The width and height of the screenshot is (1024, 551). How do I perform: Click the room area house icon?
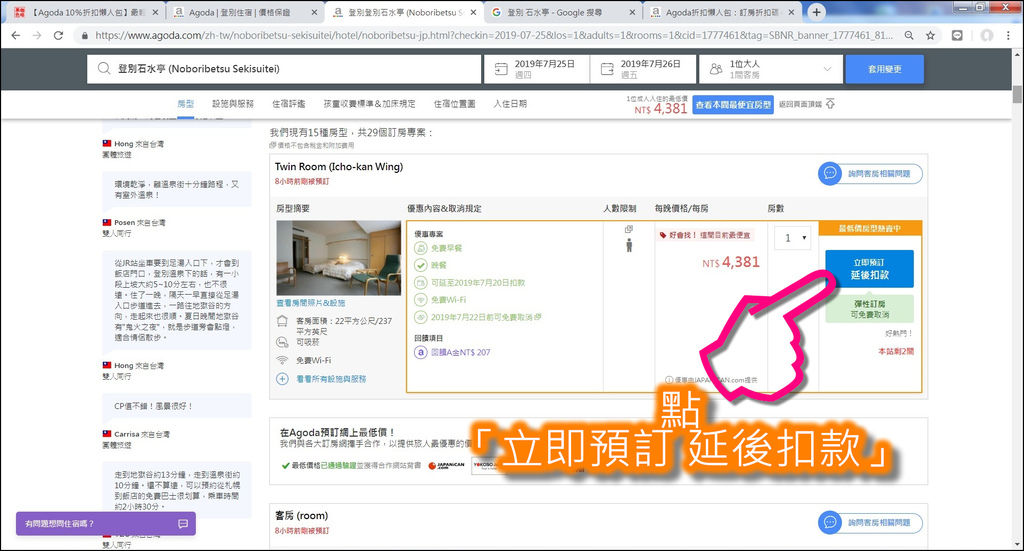tap(282, 321)
